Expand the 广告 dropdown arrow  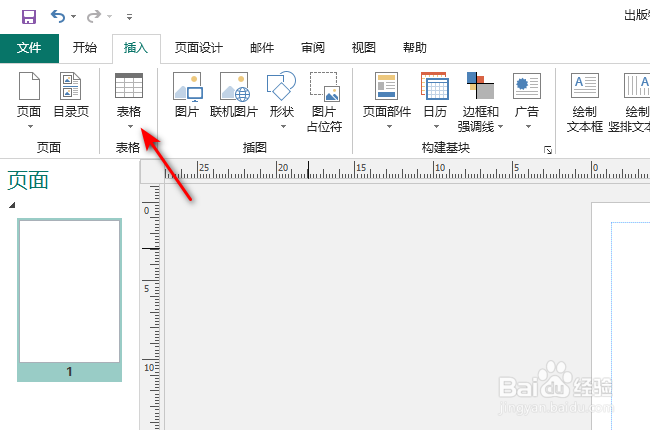528,126
